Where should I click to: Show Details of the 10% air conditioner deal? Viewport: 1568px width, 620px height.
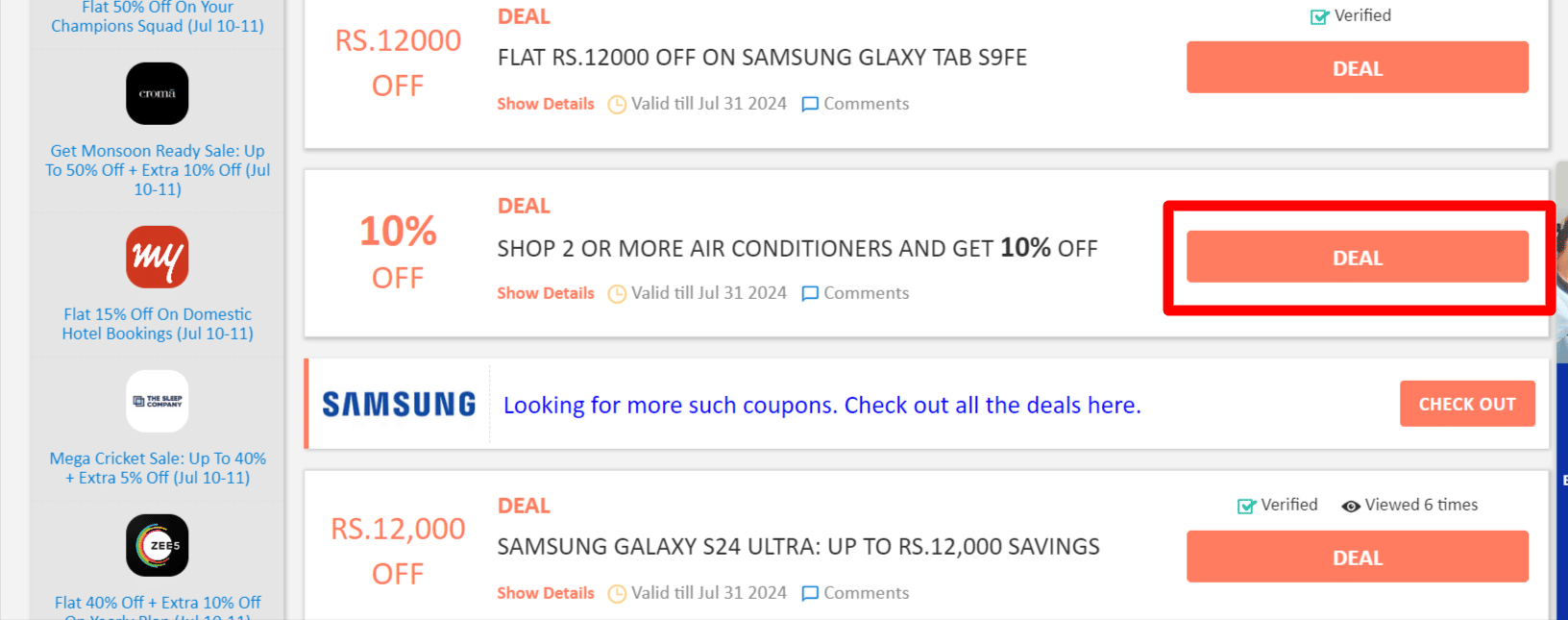545,293
